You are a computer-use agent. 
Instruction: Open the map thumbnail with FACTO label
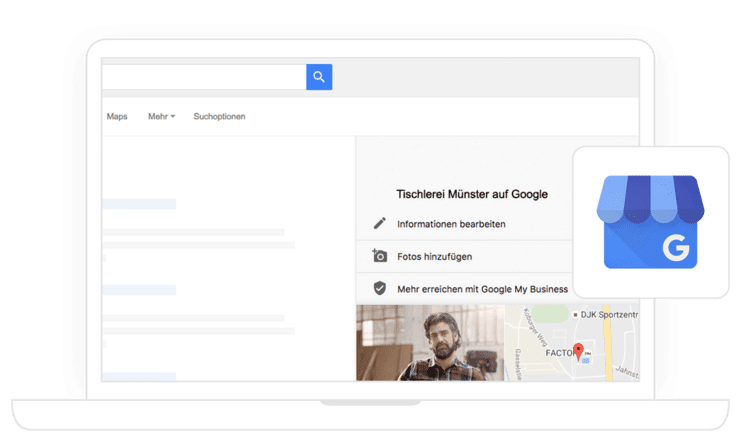click(572, 343)
